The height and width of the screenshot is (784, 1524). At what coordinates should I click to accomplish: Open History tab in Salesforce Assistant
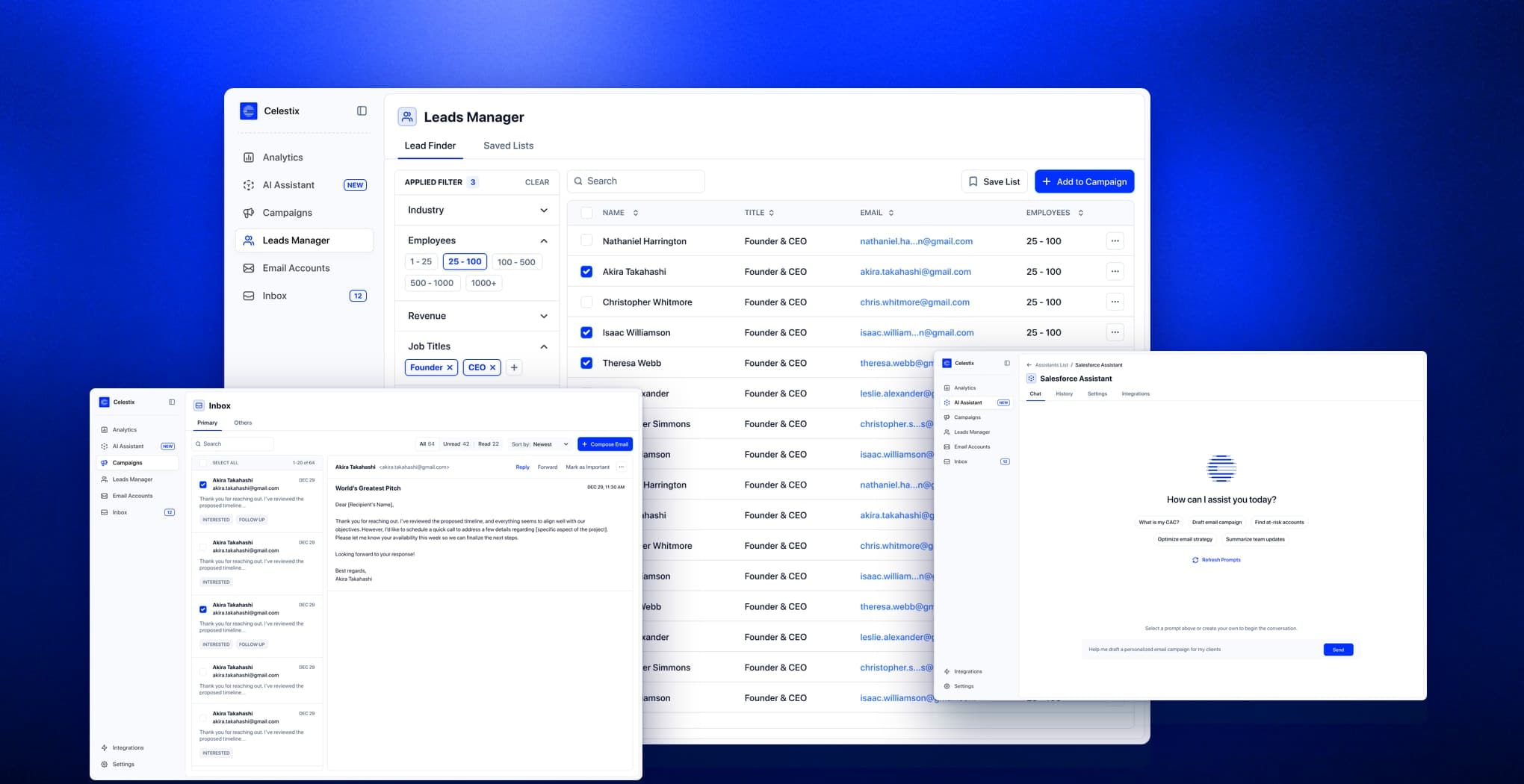coord(1064,393)
